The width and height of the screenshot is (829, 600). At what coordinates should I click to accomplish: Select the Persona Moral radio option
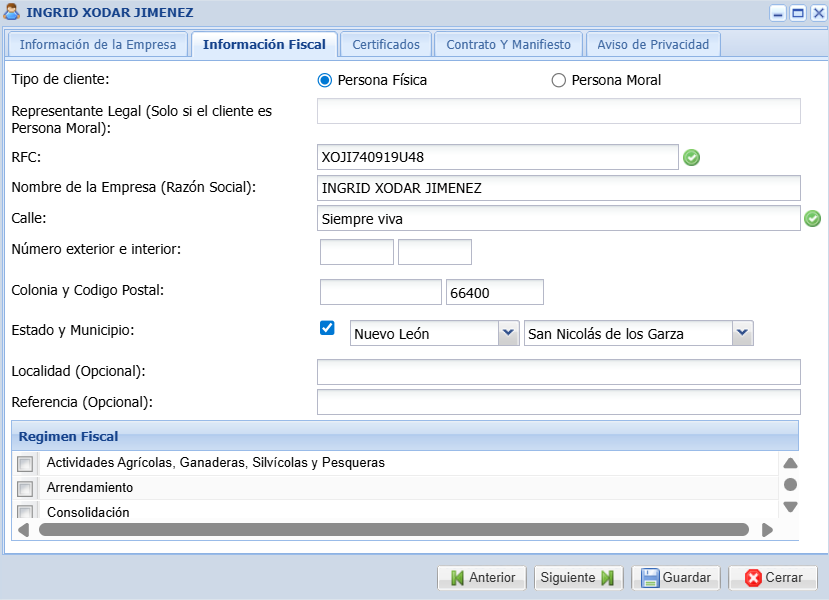(559, 80)
